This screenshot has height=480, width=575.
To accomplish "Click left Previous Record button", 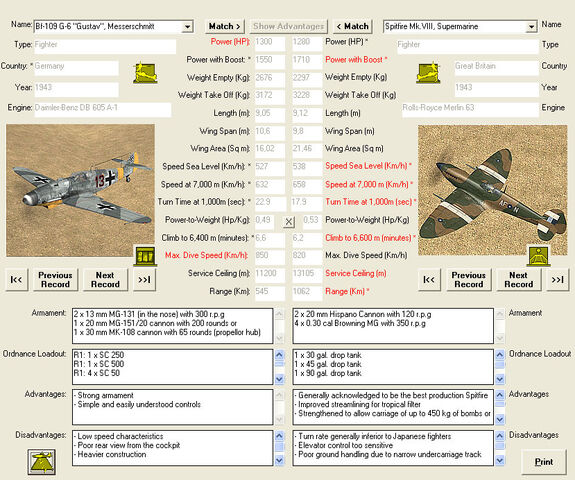I will pyautogui.click(x=55, y=280).
